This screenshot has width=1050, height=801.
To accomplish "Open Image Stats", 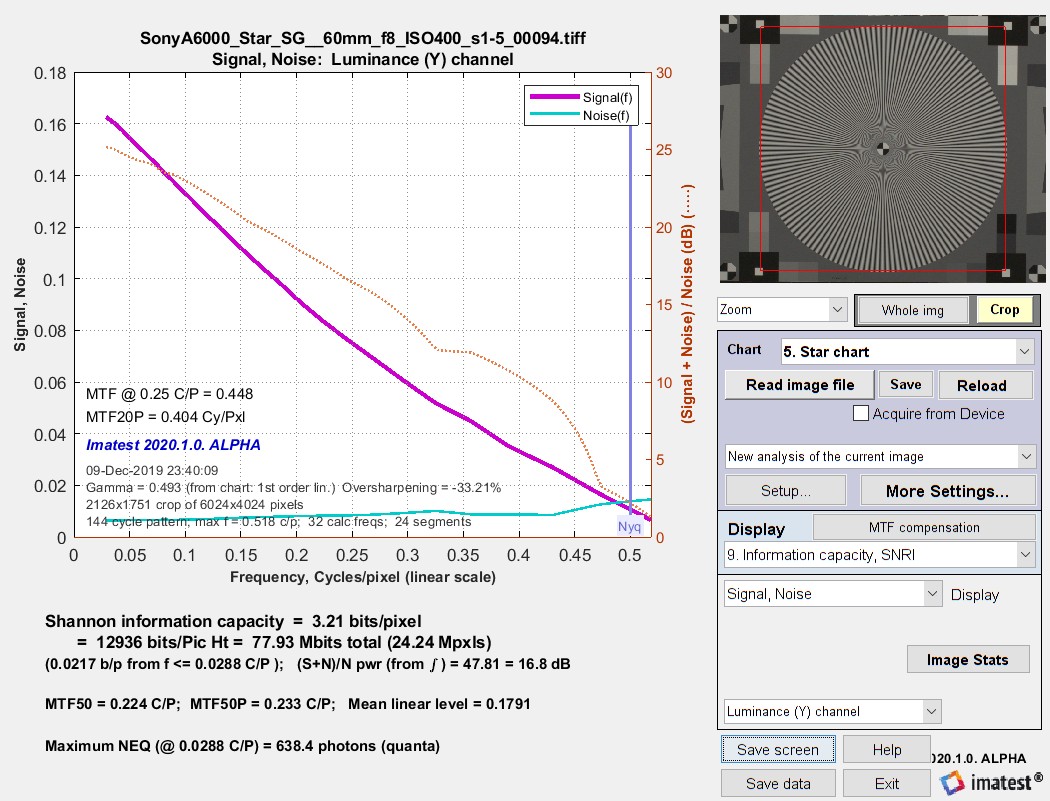I will (968, 660).
